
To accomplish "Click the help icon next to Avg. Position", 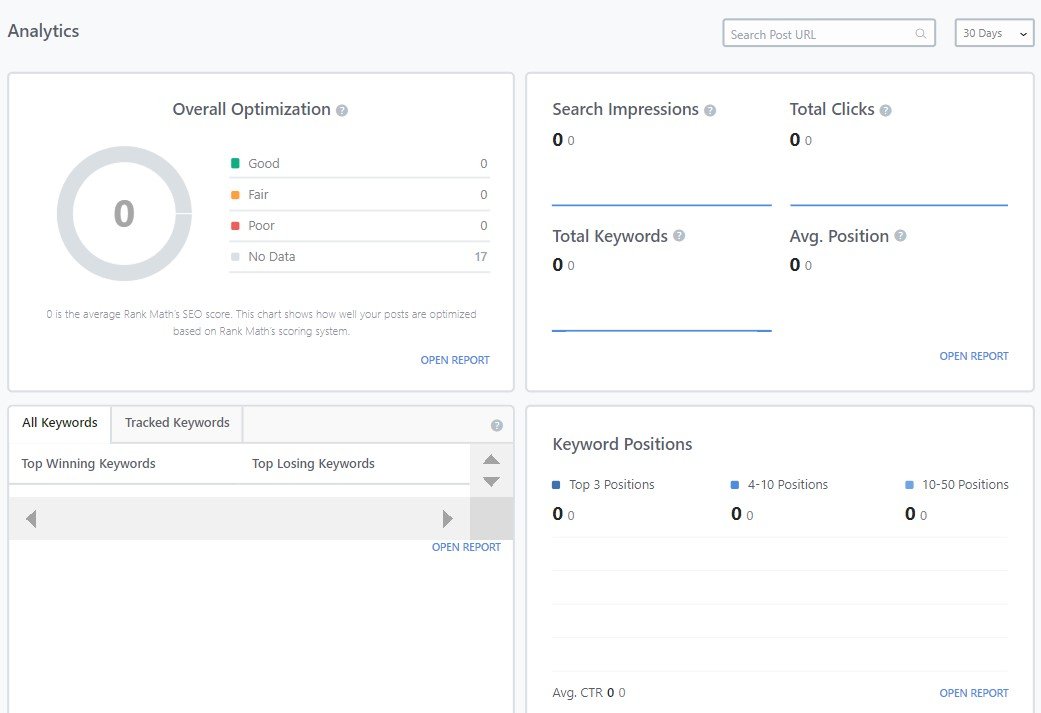I will [x=900, y=236].
